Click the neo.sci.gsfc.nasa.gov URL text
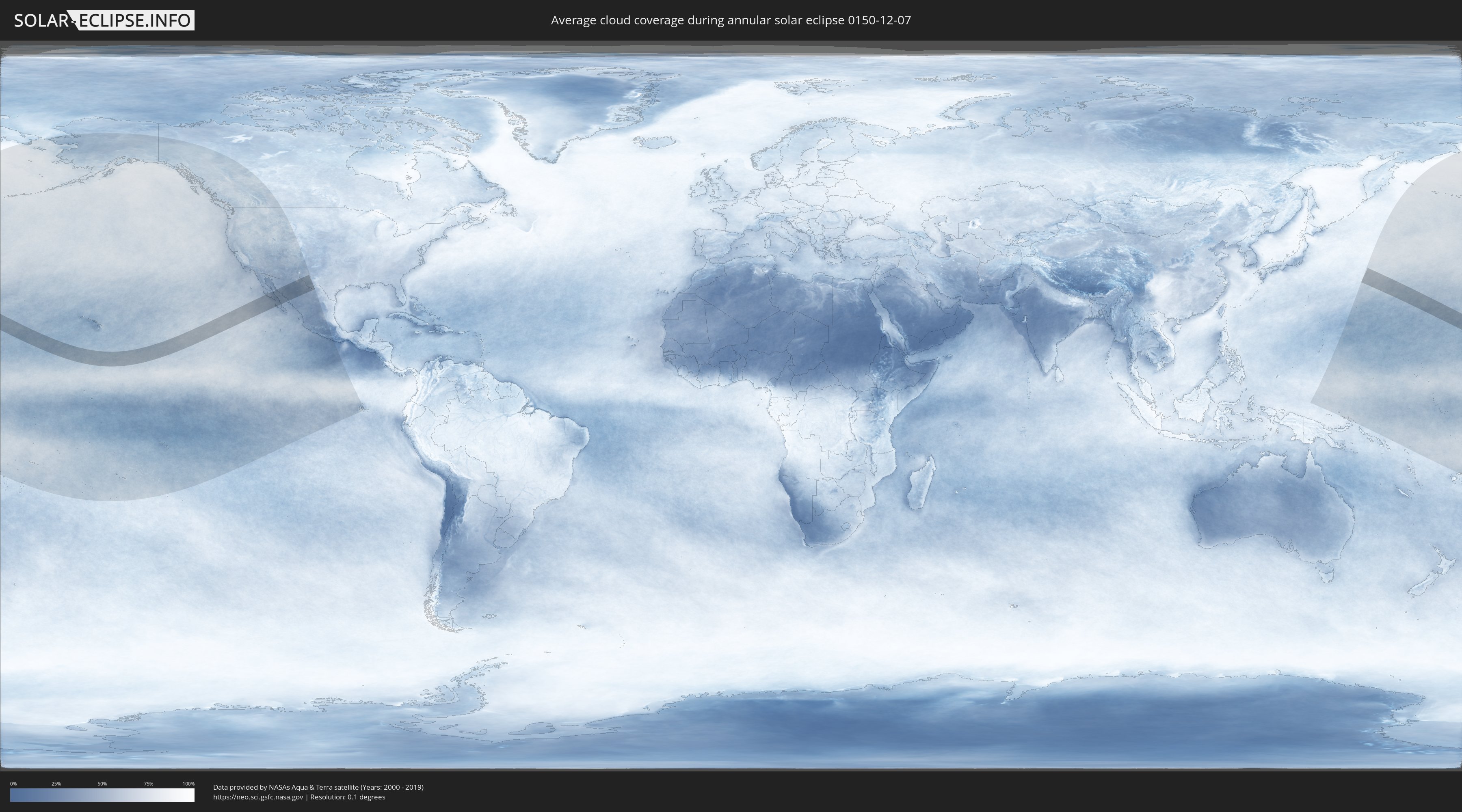Image resolution: width=1462 pixels, height=812 pixels. tap(258, 797)
